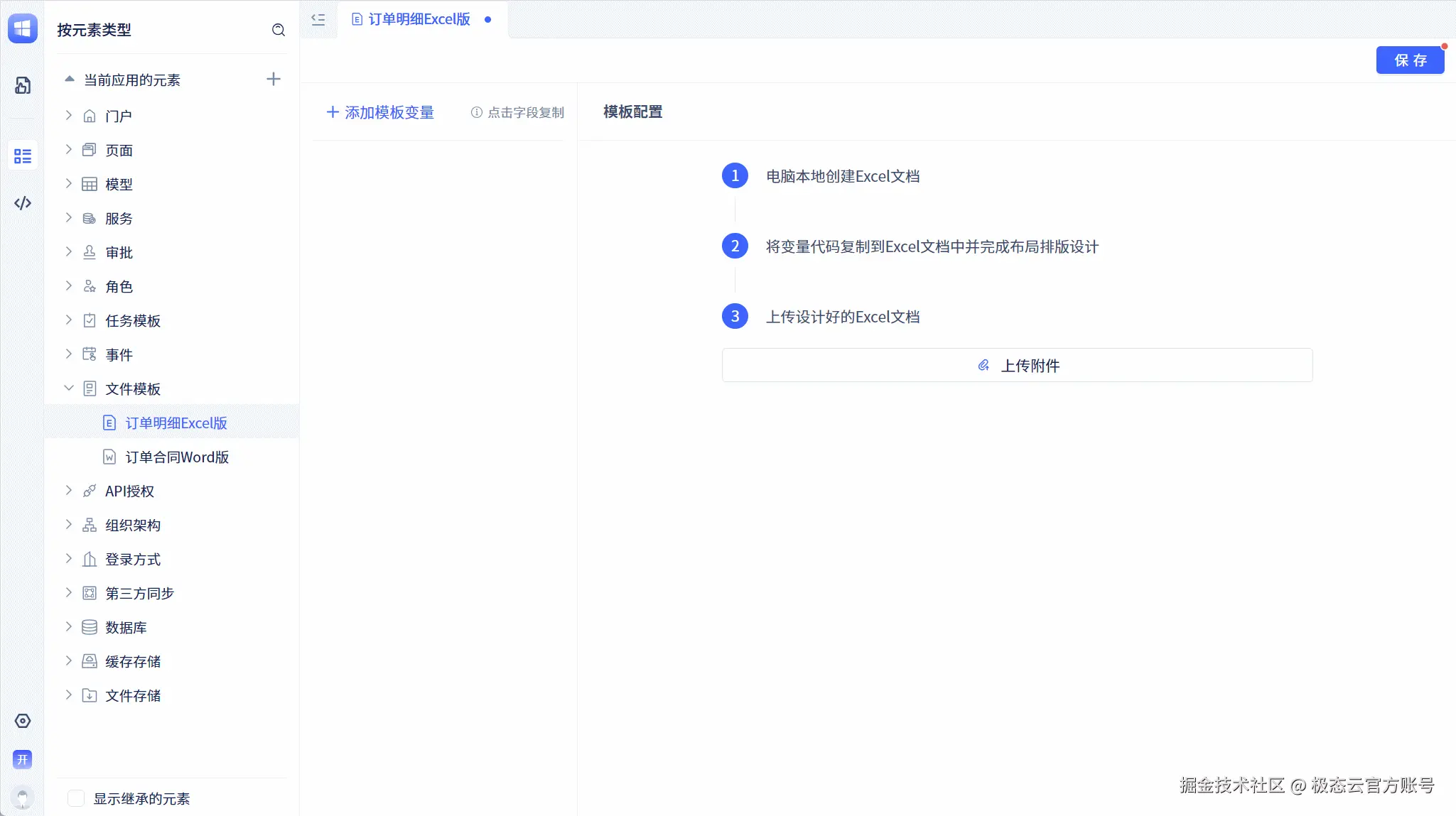Click the 开 developer badge icon

coord(22,759)
